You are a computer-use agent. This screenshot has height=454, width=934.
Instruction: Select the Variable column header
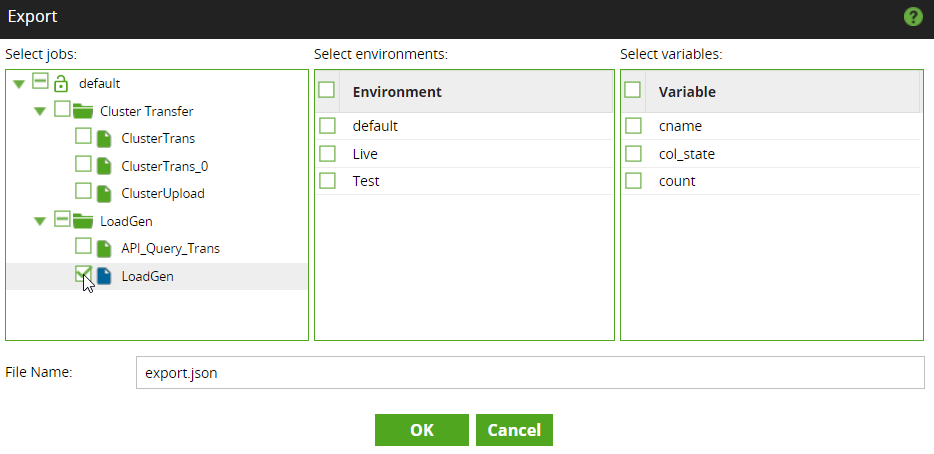[687, 92]
